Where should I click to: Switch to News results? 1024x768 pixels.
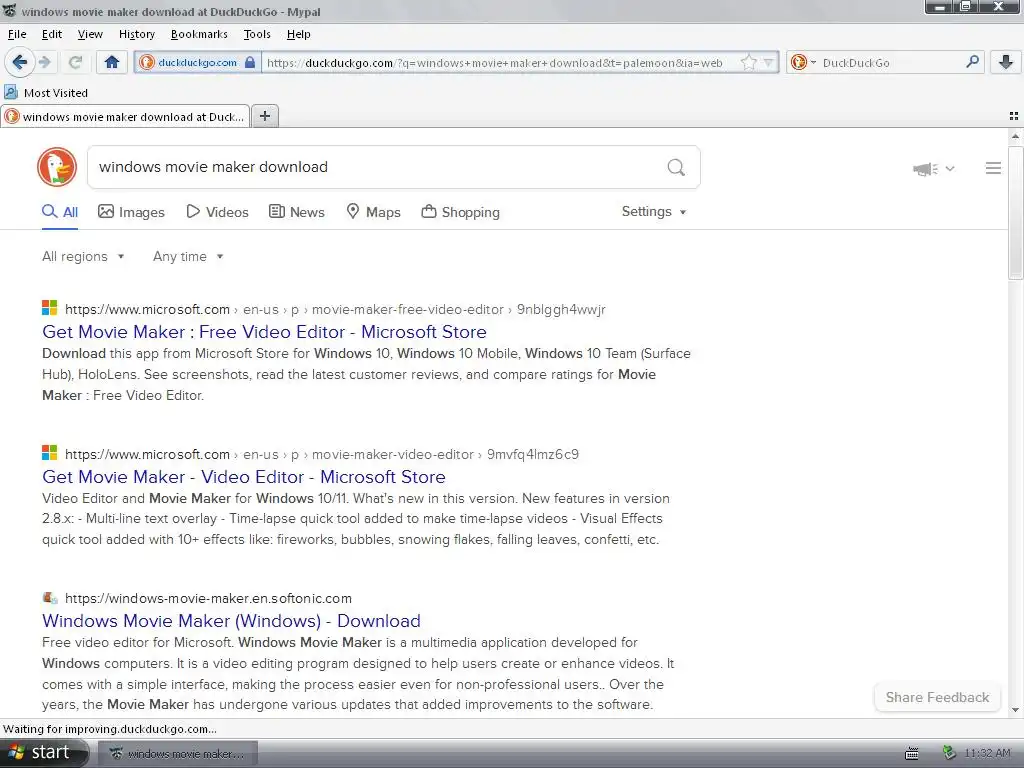tap(297, 212)
